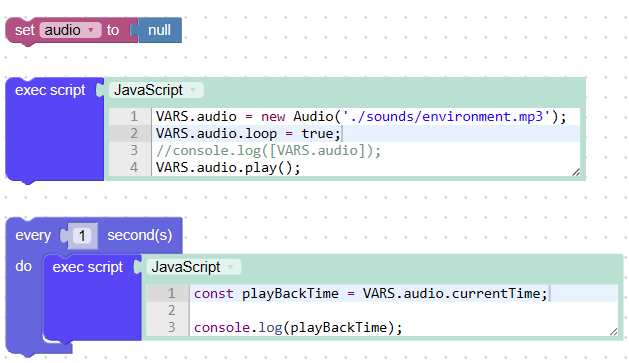Open the audio variable dropdown
This screenshot has width=629, height=363.
click(71, 30)
